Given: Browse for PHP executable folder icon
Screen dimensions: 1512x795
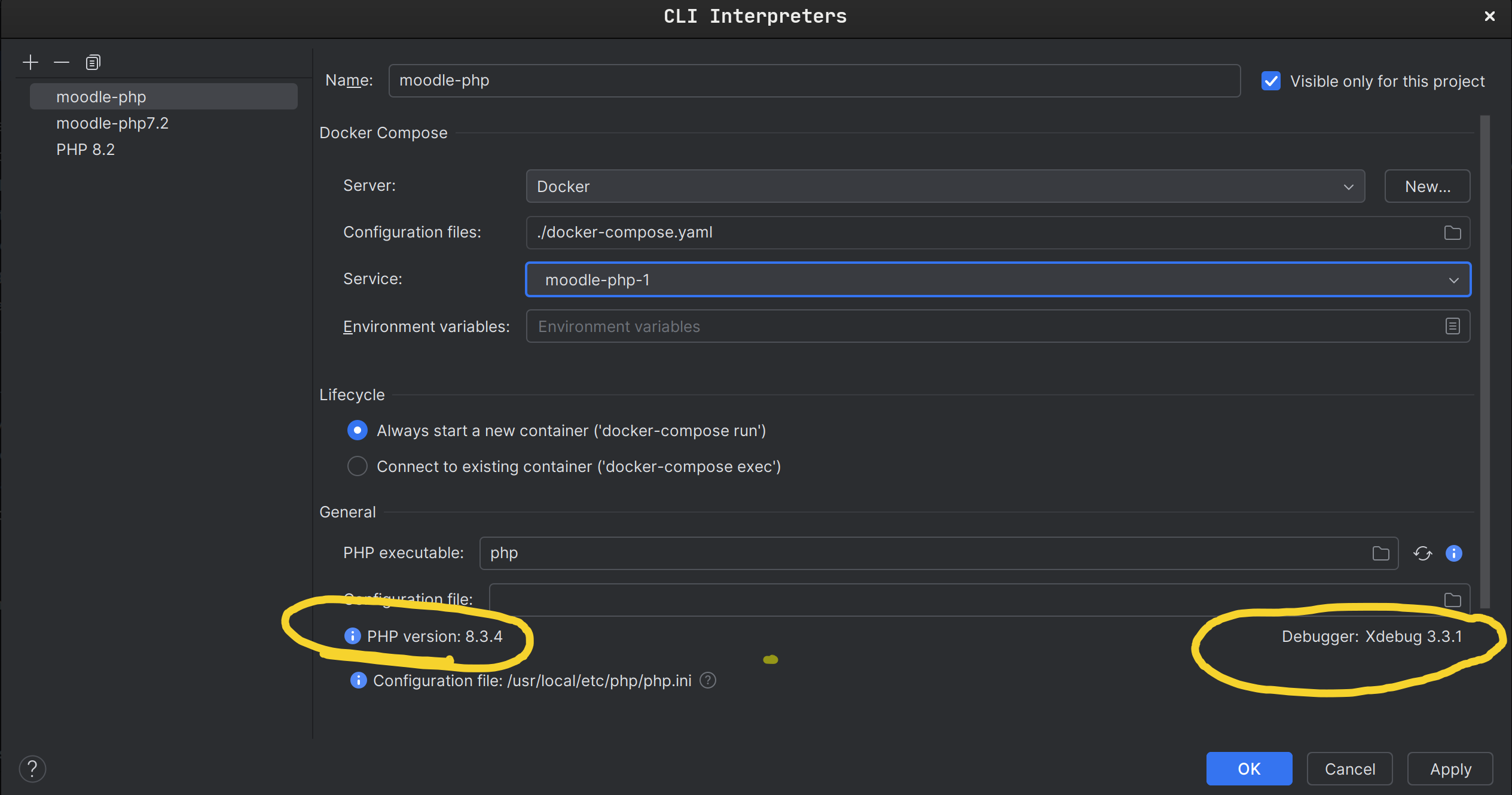Looking at the screenshot, I should [1380, 553].
